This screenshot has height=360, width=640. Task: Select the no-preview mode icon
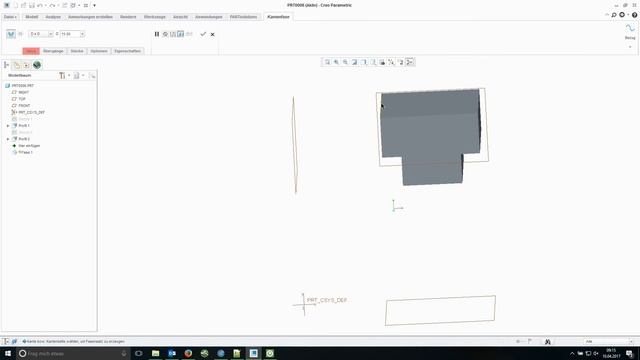point(165,34)
